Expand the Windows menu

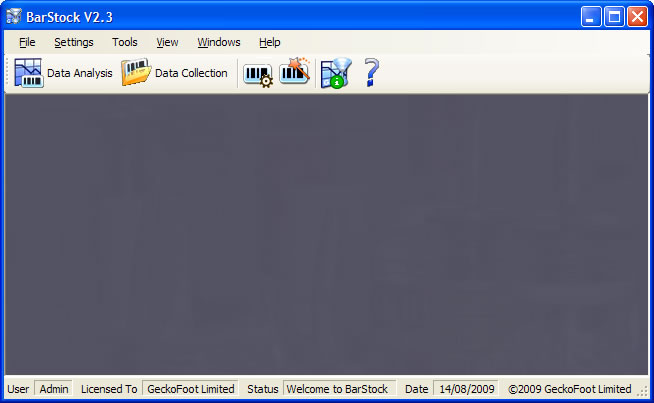pyautogui.click(x=219, y=42)
